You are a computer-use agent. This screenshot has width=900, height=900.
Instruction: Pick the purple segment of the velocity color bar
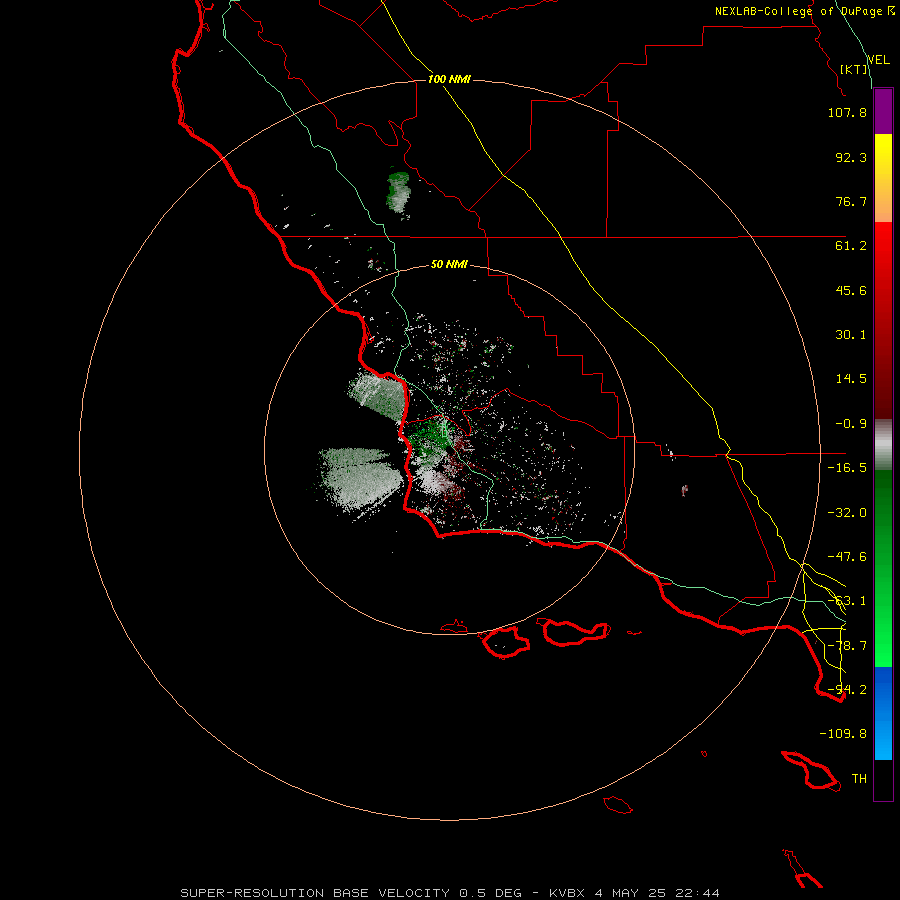(x=883, y=112)
